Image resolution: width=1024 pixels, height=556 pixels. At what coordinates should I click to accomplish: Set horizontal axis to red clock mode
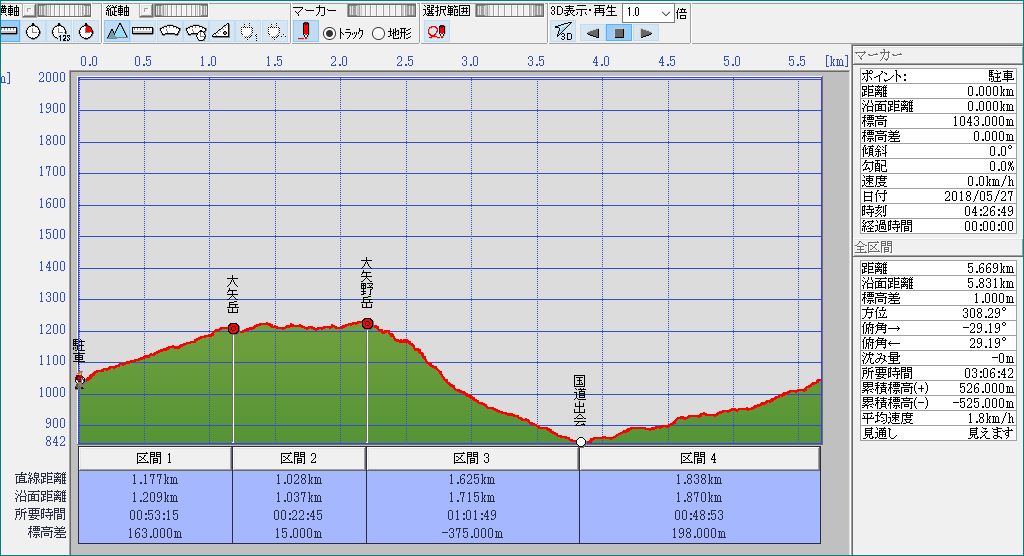pyautogui.click(x=86, y=31)
